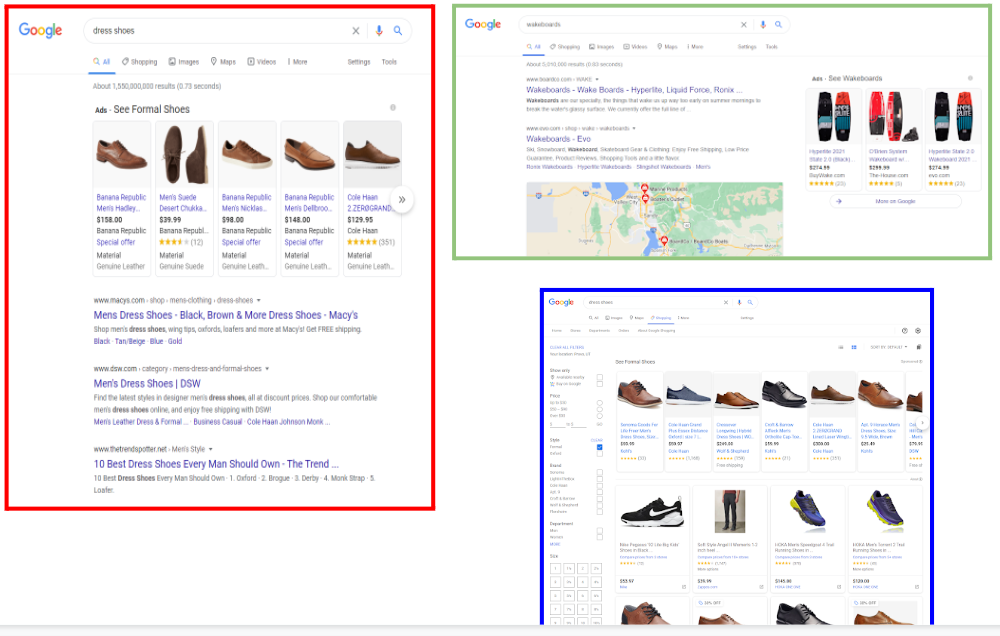The image size is (1000, 636).
Task: Open O'Brien System Wakeboard ad thumbnail
Action: [893, 117]
